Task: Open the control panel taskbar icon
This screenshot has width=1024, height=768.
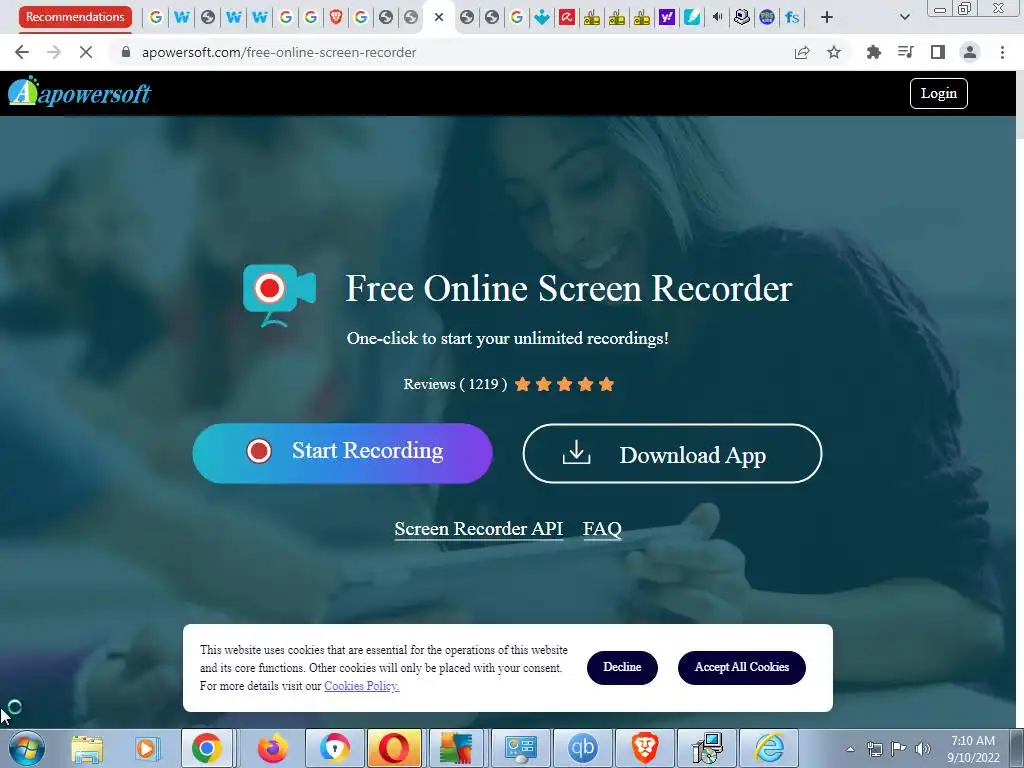Action: point(520,748)
